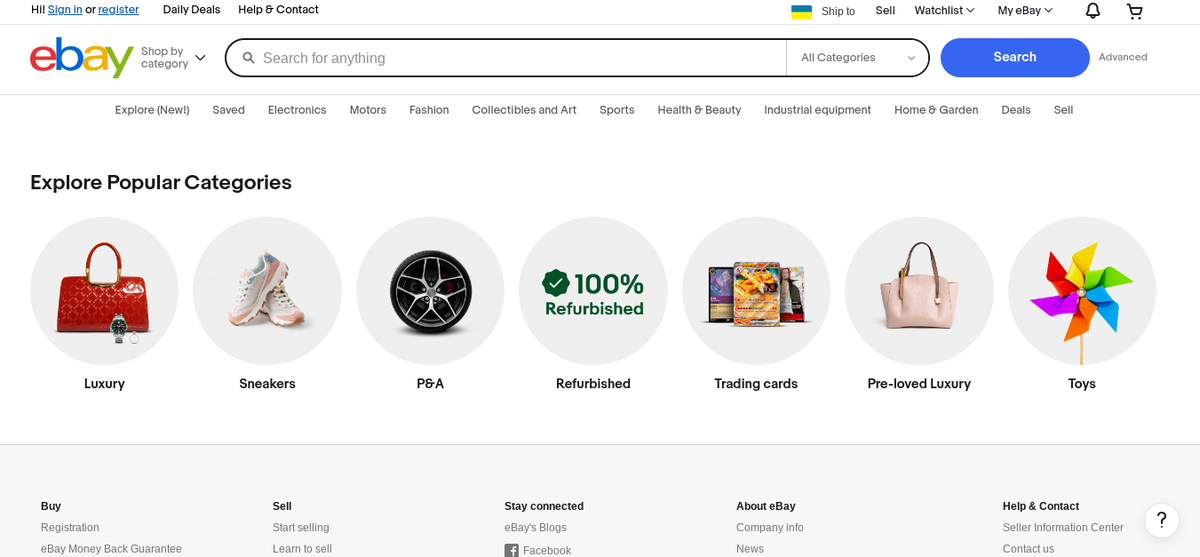Open the Luxury category red handbag image
Viewport: 1200px width, 557px height.
coord(104,291)
